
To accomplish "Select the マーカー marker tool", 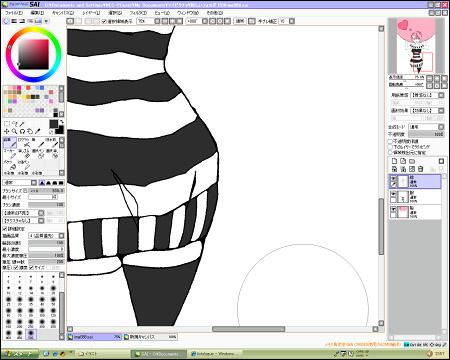I will 10,154.
